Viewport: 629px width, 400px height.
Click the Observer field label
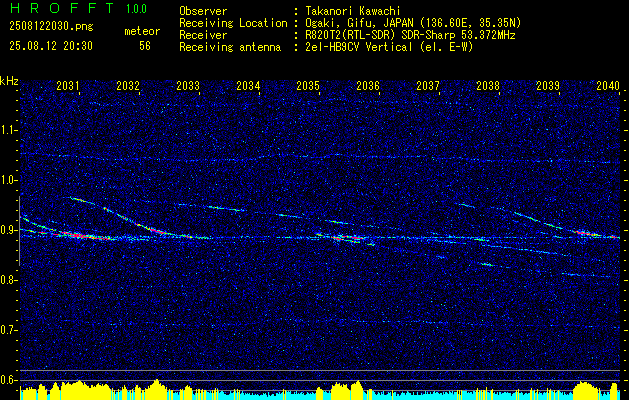[x=203, y=11]
